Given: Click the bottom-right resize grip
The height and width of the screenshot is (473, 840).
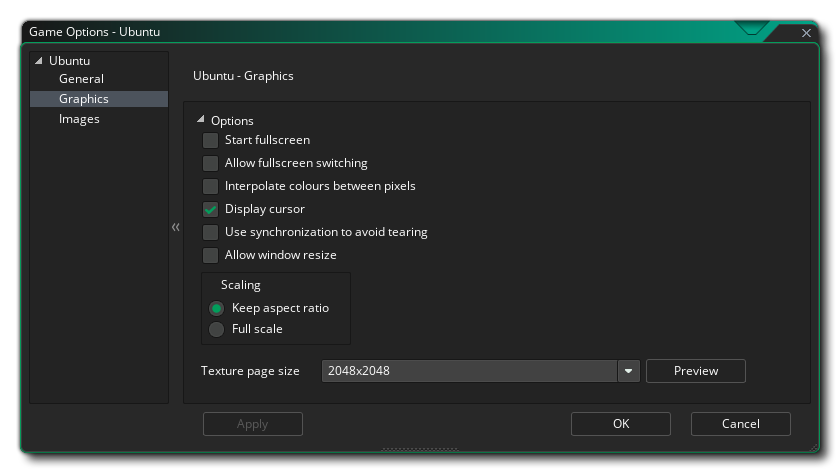Looking at the screenshot, I should coord(814,448).
